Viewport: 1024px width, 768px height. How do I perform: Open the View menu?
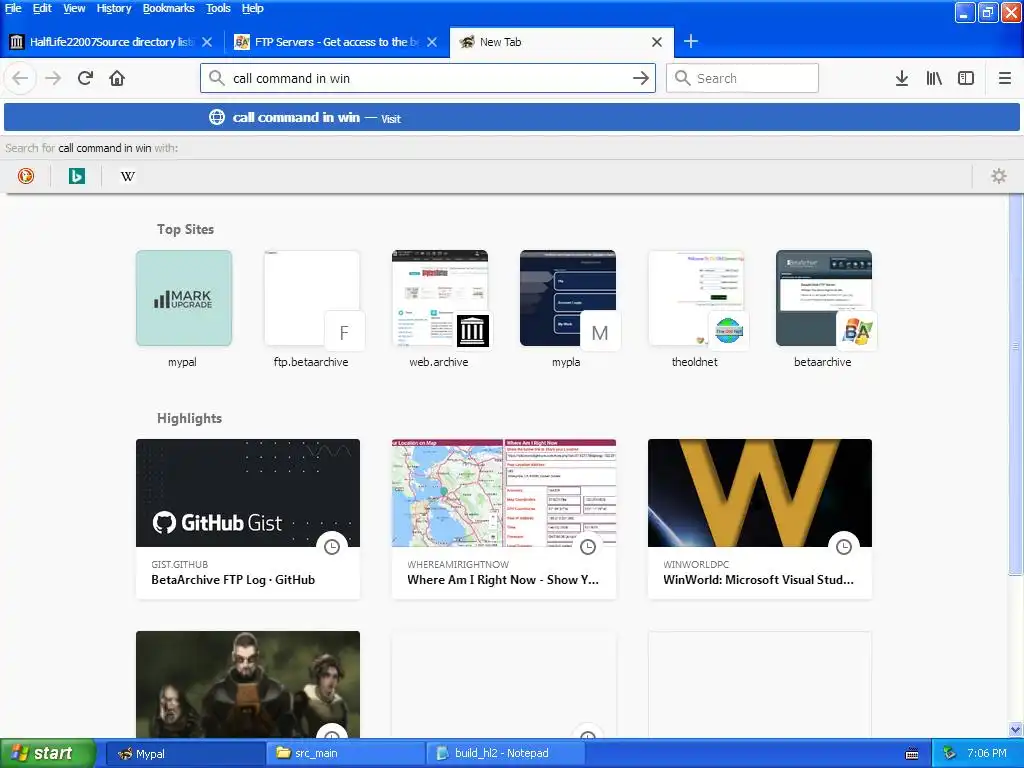(74, 8)
